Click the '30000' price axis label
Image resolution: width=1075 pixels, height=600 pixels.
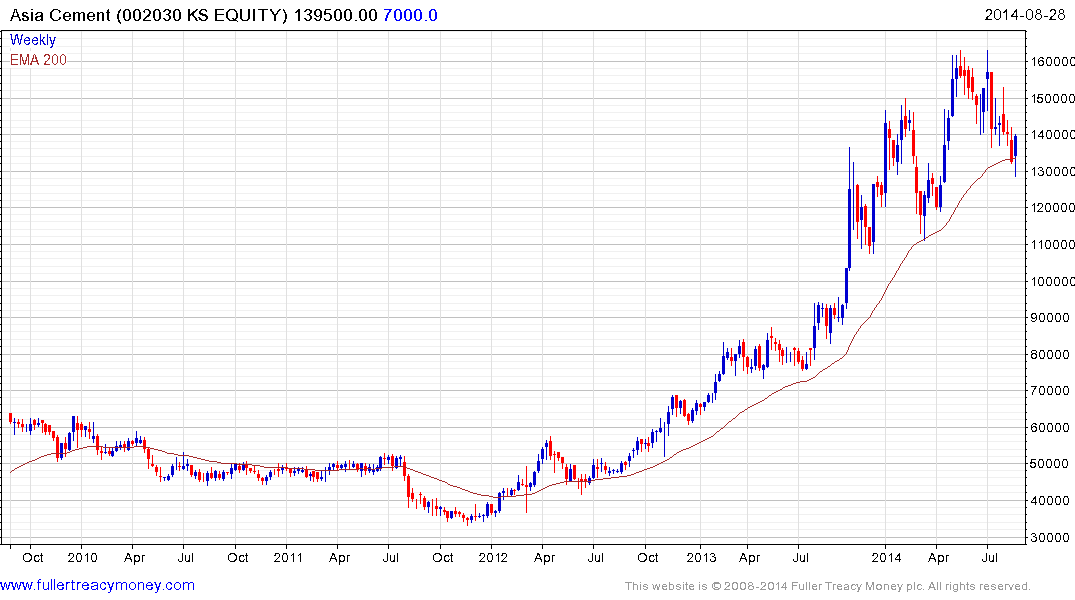(1050, 538)
